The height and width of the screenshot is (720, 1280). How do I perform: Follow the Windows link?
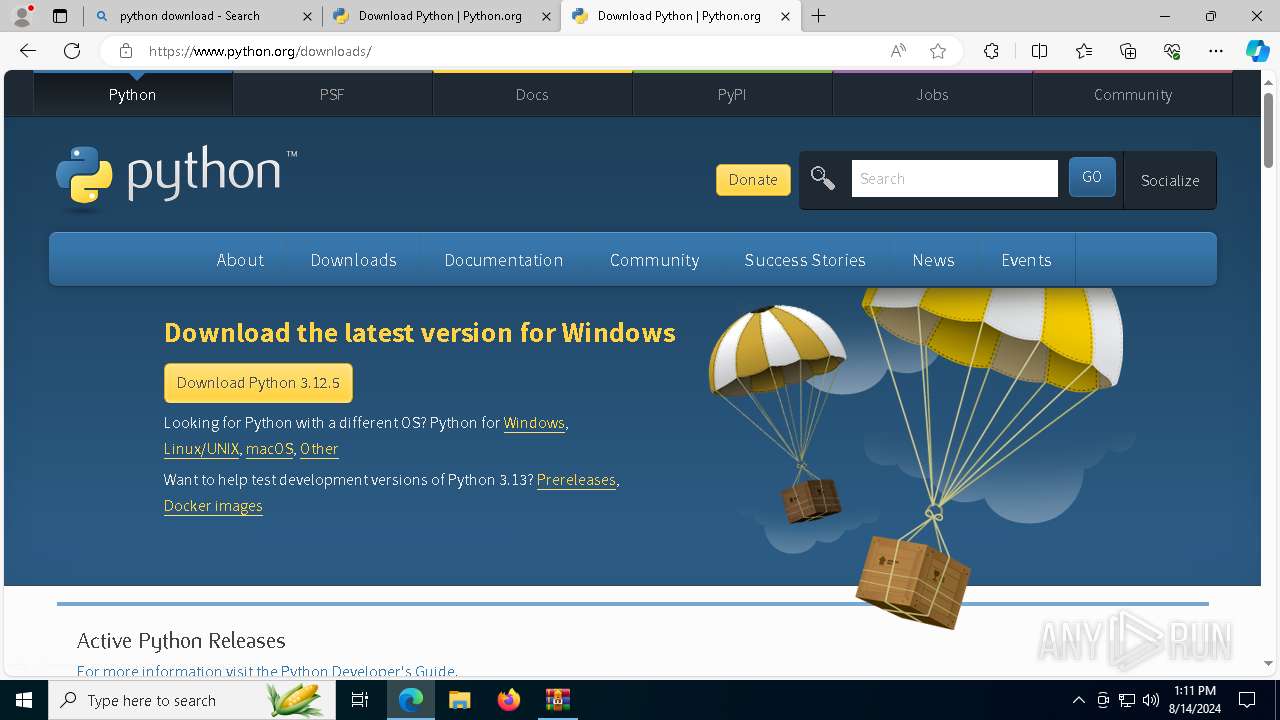(534, 423)
